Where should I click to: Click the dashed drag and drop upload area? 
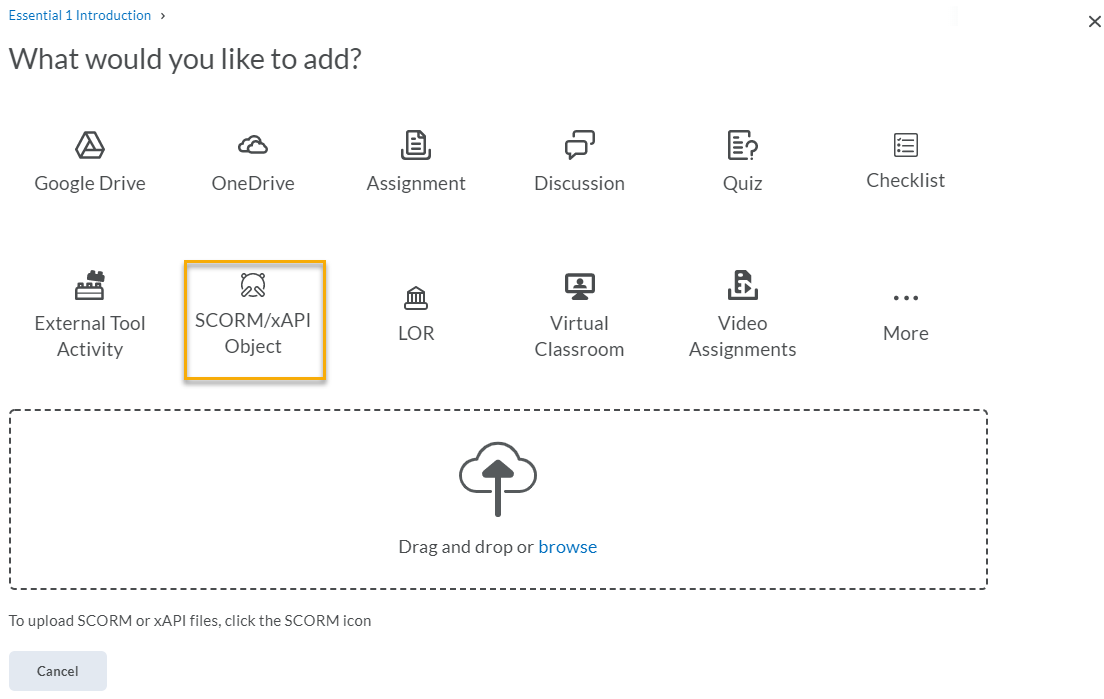(498, 499)
